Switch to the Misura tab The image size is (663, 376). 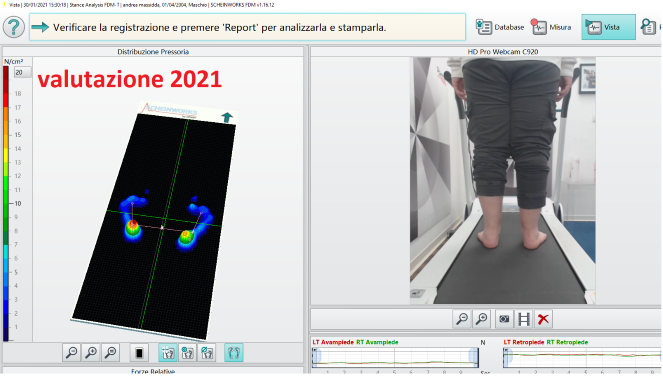551,27
